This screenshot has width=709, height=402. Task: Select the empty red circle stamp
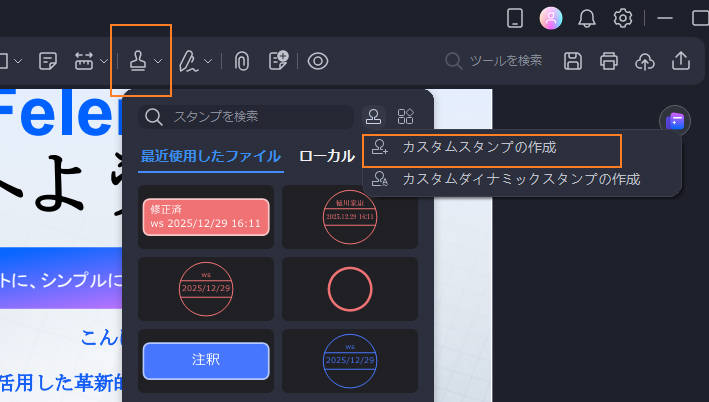350,289
